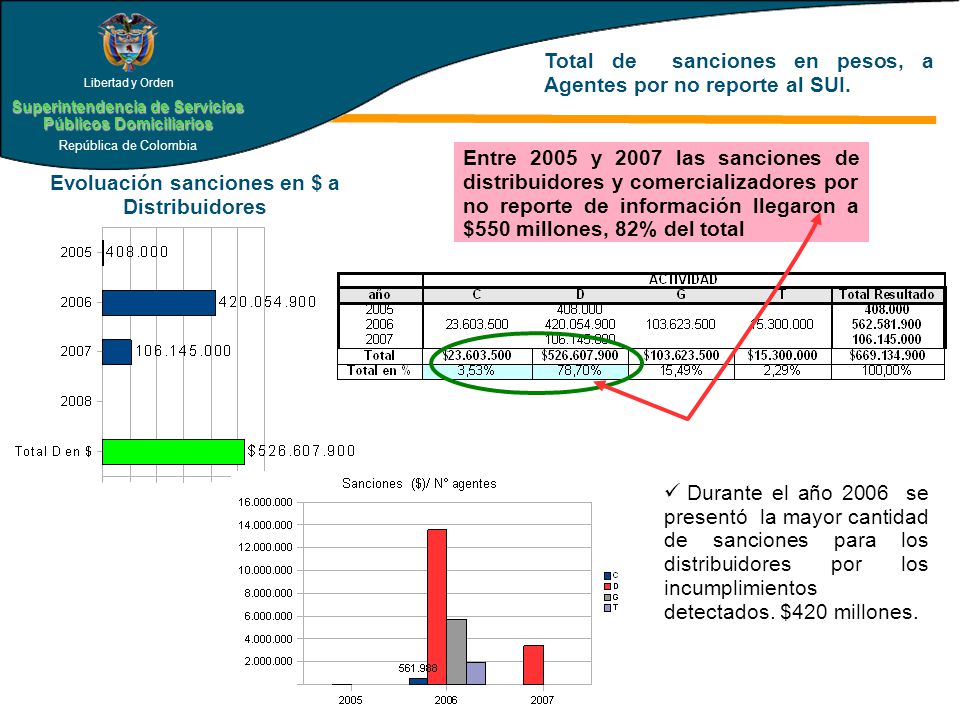
Task: Click the gray 2006 column in the agentes chart
Action: pos(457,652)
